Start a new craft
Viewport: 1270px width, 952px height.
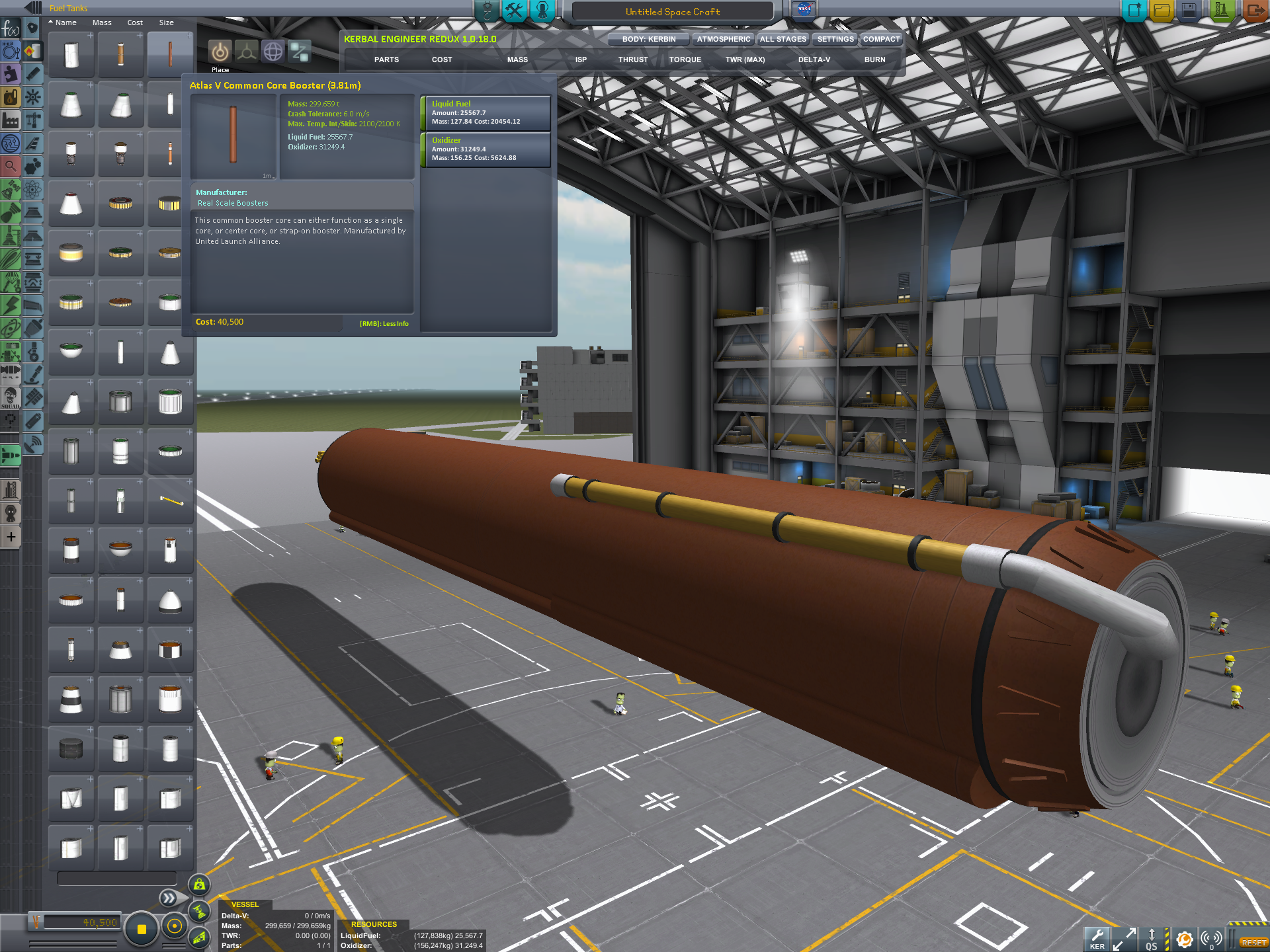point(1134,10)
